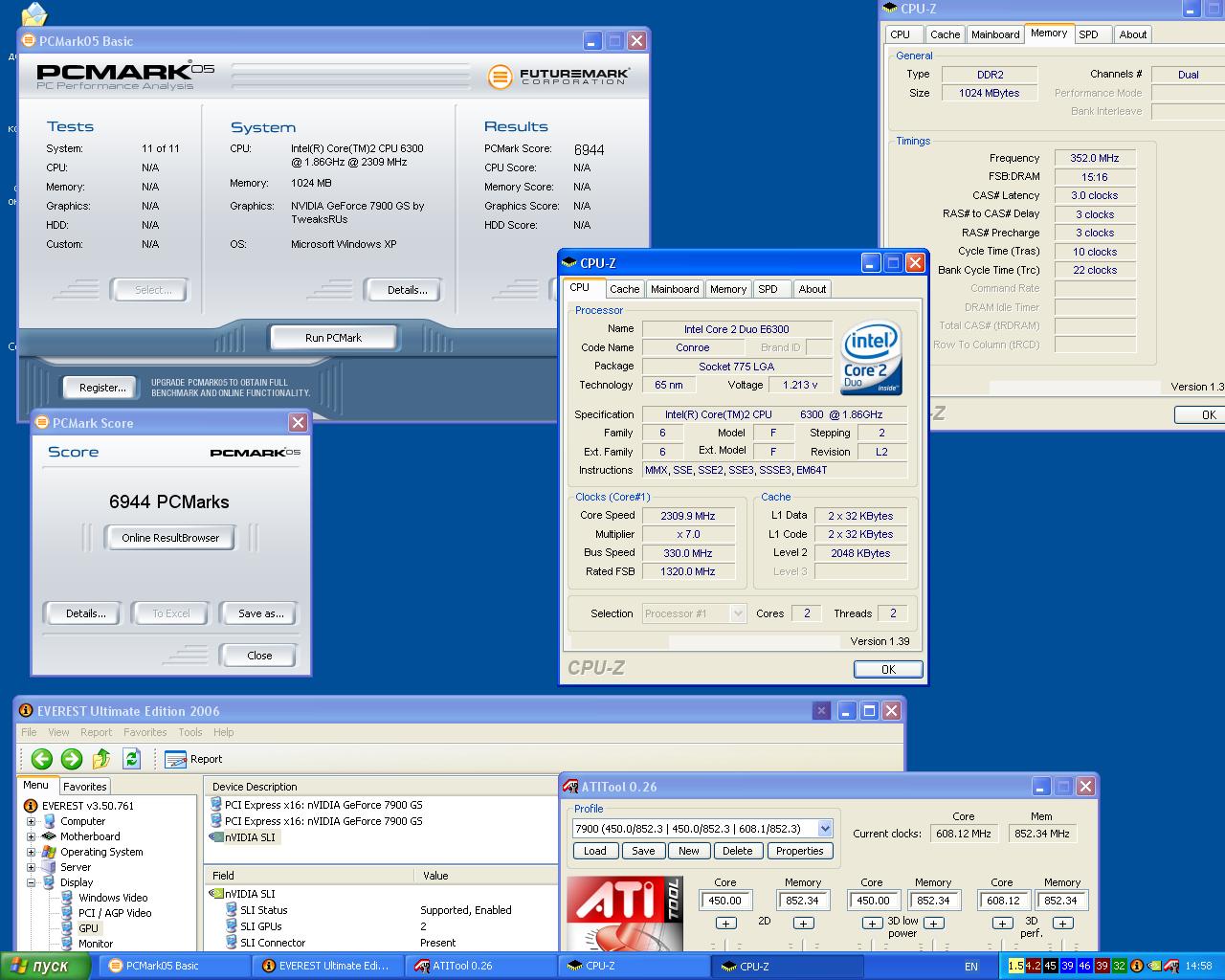Switch to EVEREST Ultimate taskbar button
Screen dimensions: 1225x980
pos(328,966)
